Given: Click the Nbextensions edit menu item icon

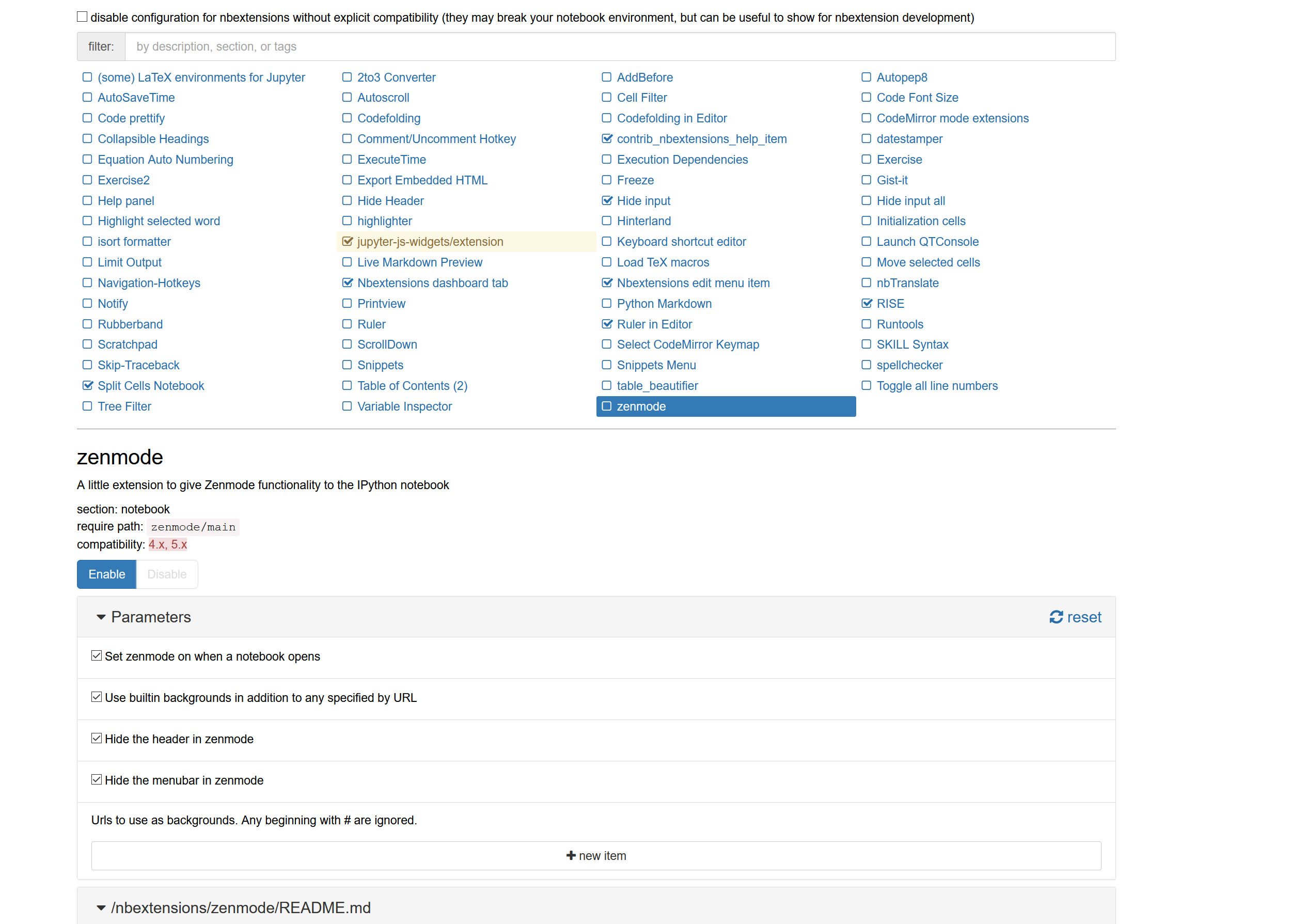Looking at the screenshot, I should click(x=606, y=282).
